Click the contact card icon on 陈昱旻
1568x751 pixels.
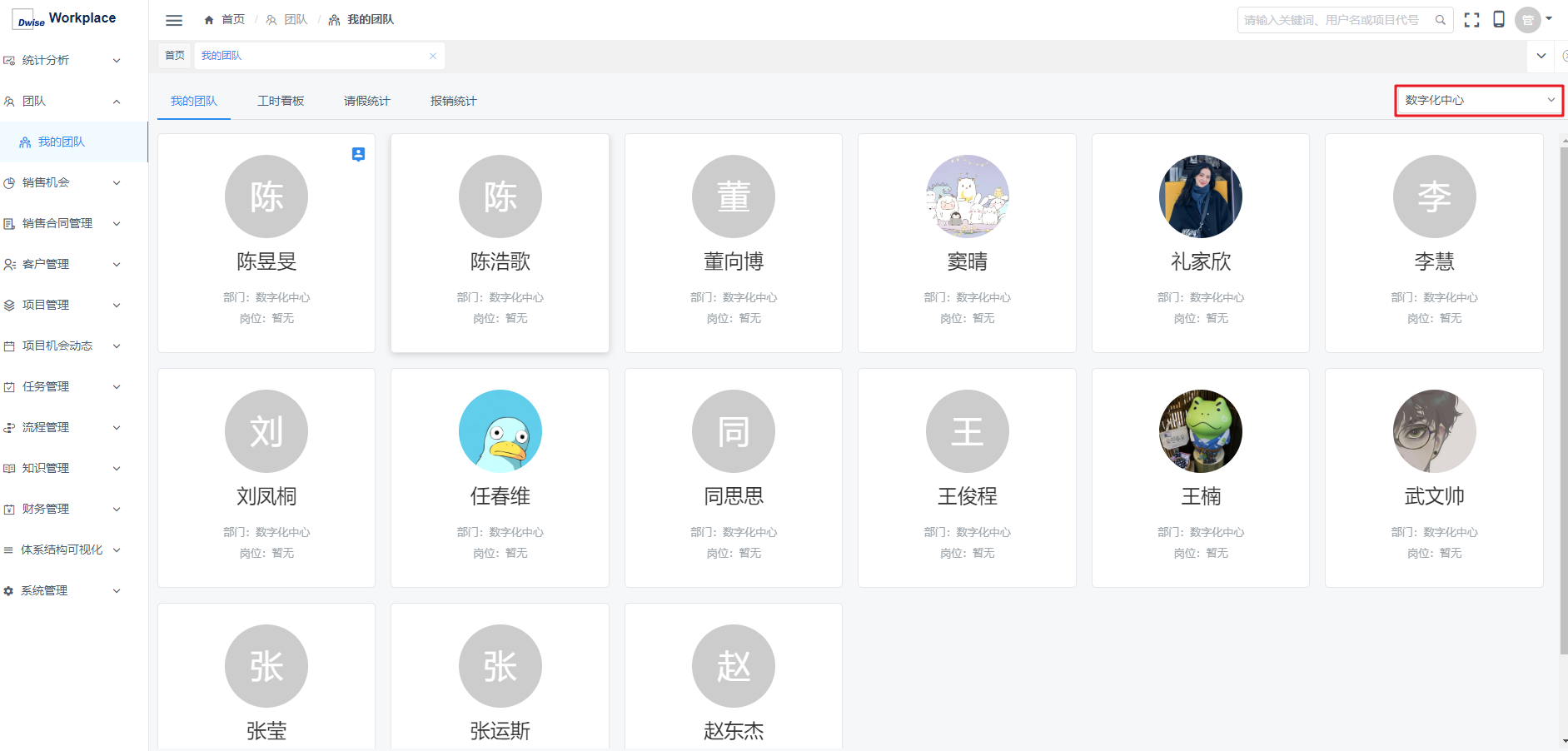pyautogui.click(x=358, y=154)
